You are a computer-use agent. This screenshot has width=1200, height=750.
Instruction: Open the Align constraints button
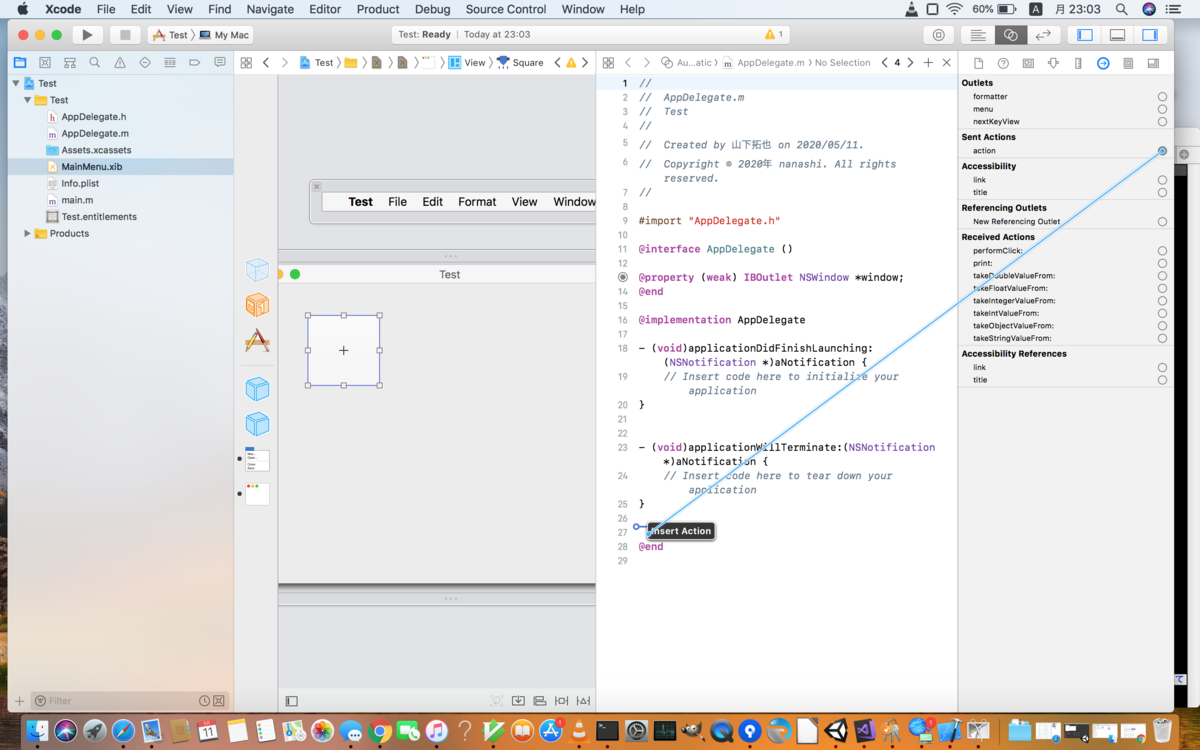(x=540, y=701)
